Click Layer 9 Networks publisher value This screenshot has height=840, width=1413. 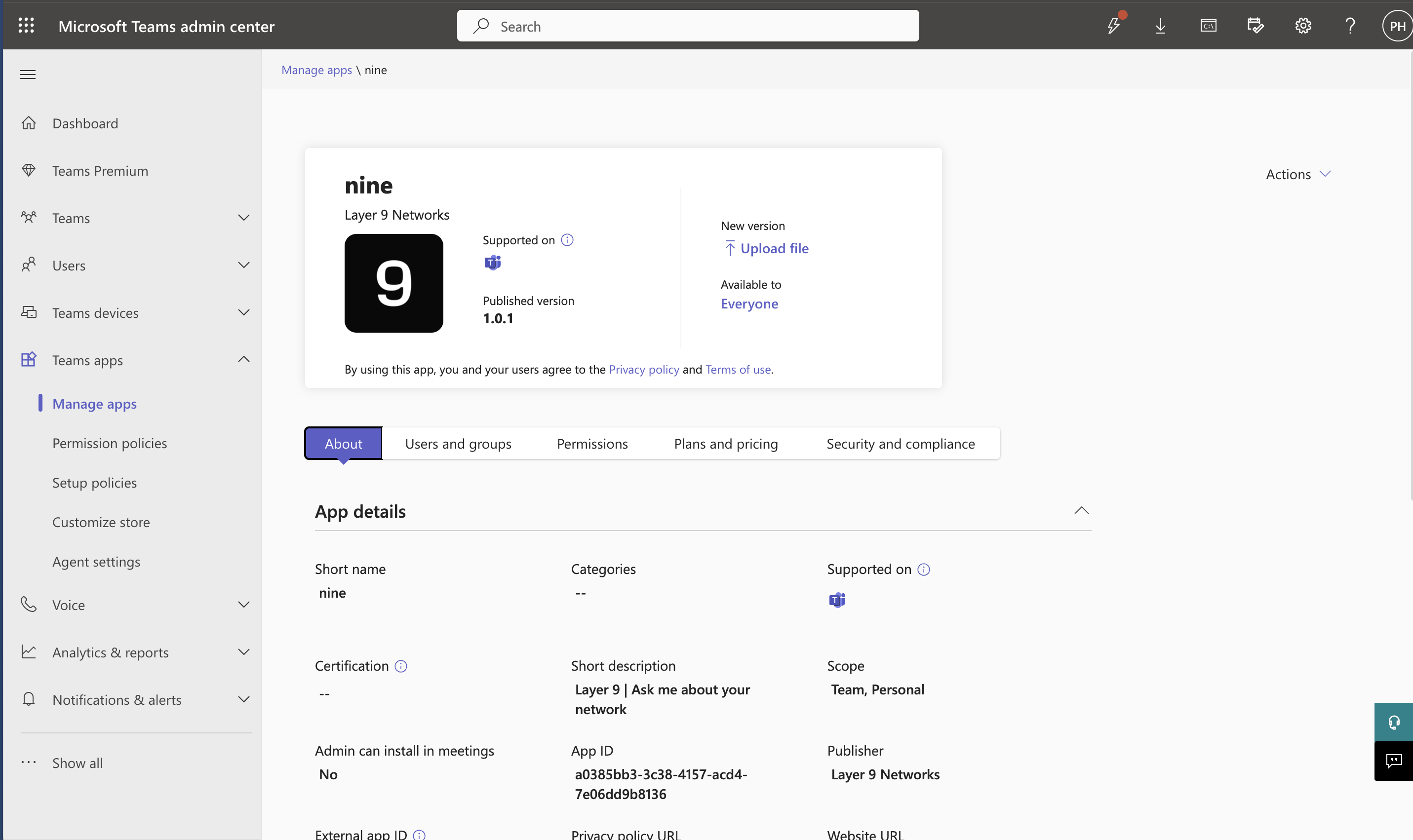885,774
